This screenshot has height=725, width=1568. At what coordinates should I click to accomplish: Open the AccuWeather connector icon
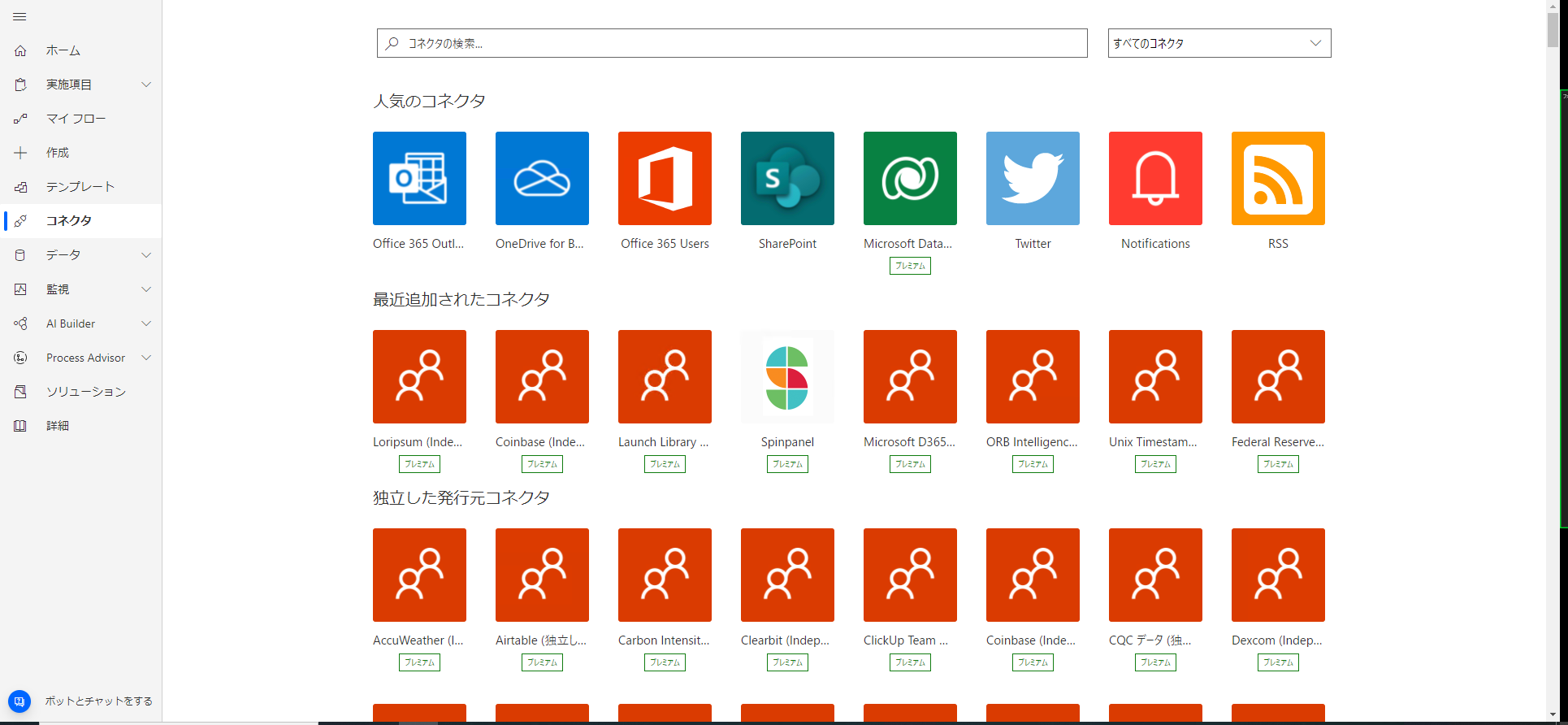419,575
